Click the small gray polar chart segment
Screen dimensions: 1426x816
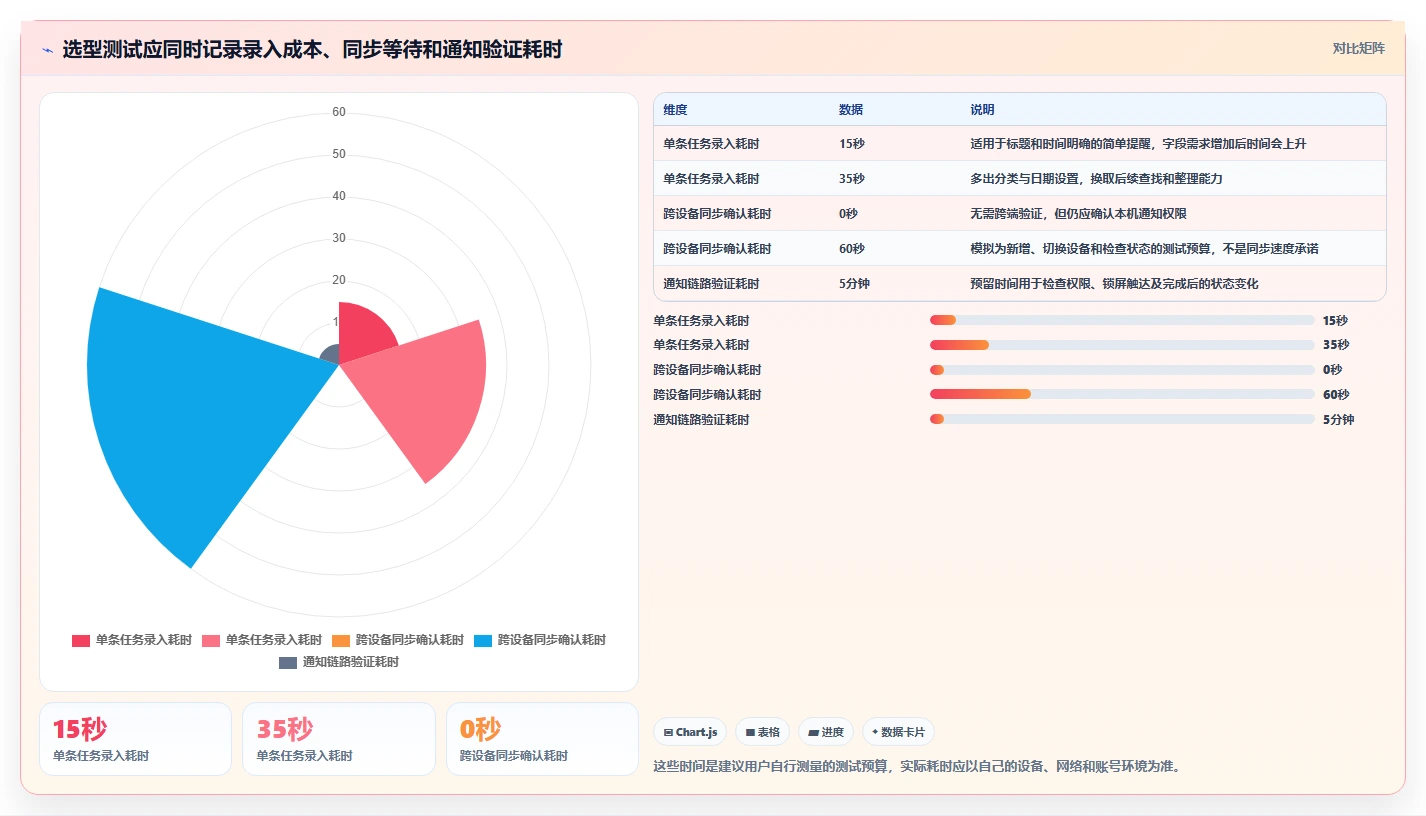[x=330, y=354]
